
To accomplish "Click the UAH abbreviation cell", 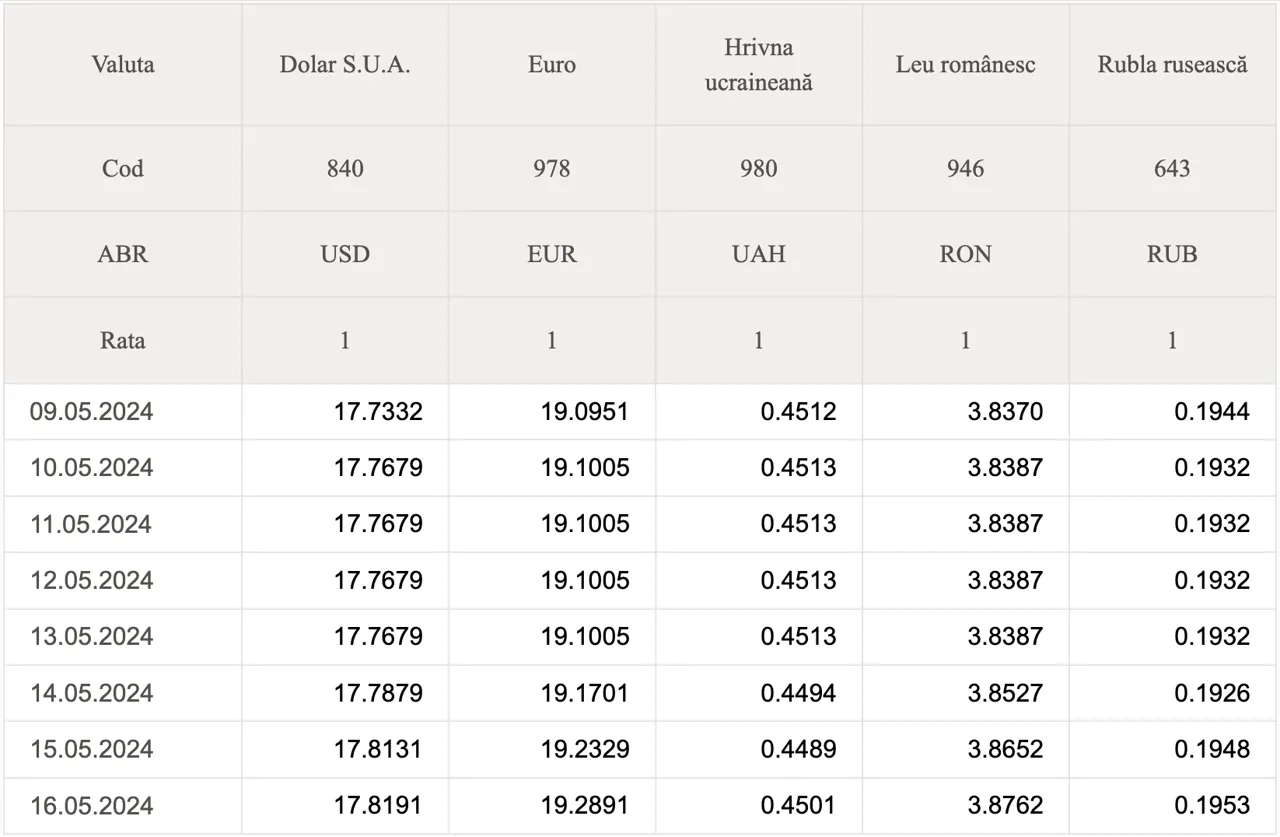I will click(x=759, y=254).
